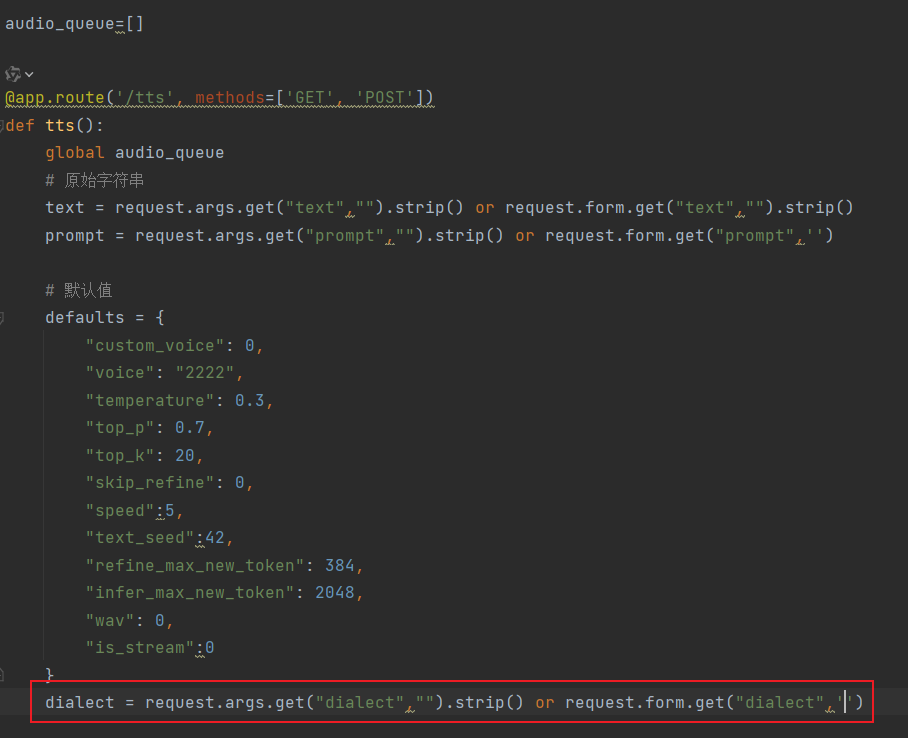Click the audio_queue=[] assignment line
This screenshot has width=908, height=738.
(74, 24)
